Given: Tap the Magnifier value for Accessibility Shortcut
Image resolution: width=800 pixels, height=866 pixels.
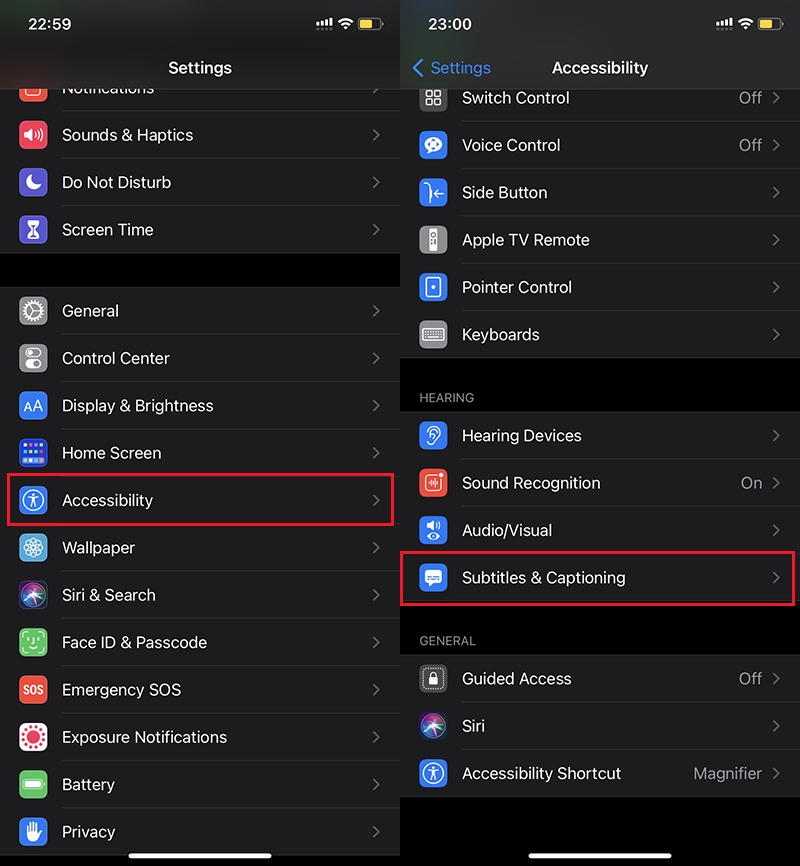Looking at the screenshot, I should pyautogui.click(x=728, y=773).
